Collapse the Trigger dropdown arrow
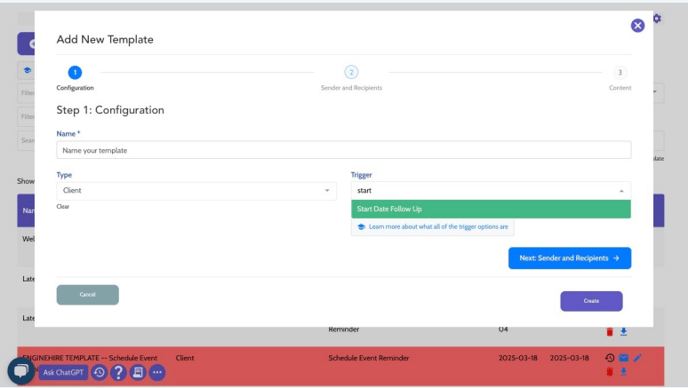The height and width of the screenshot is (388, 688). coord(621,191)
